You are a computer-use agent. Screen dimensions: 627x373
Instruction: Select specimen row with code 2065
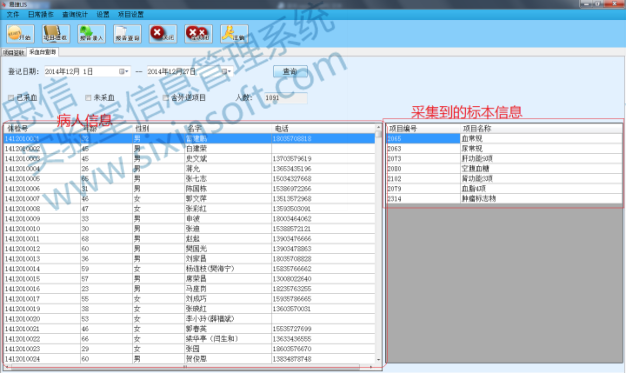pyautogui.click(x=504, y=139)
